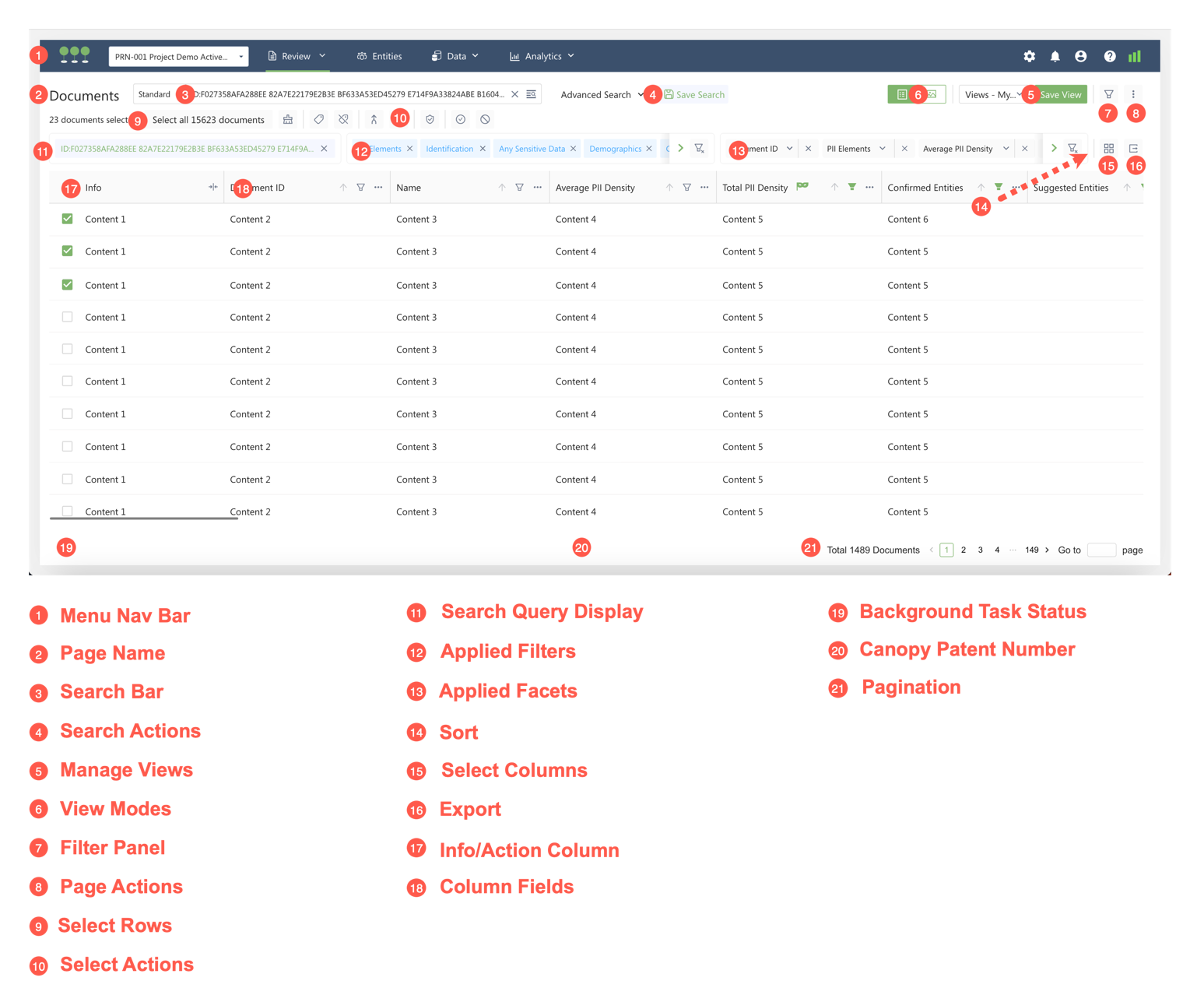Open the project selector dropdown

(178, 57)
